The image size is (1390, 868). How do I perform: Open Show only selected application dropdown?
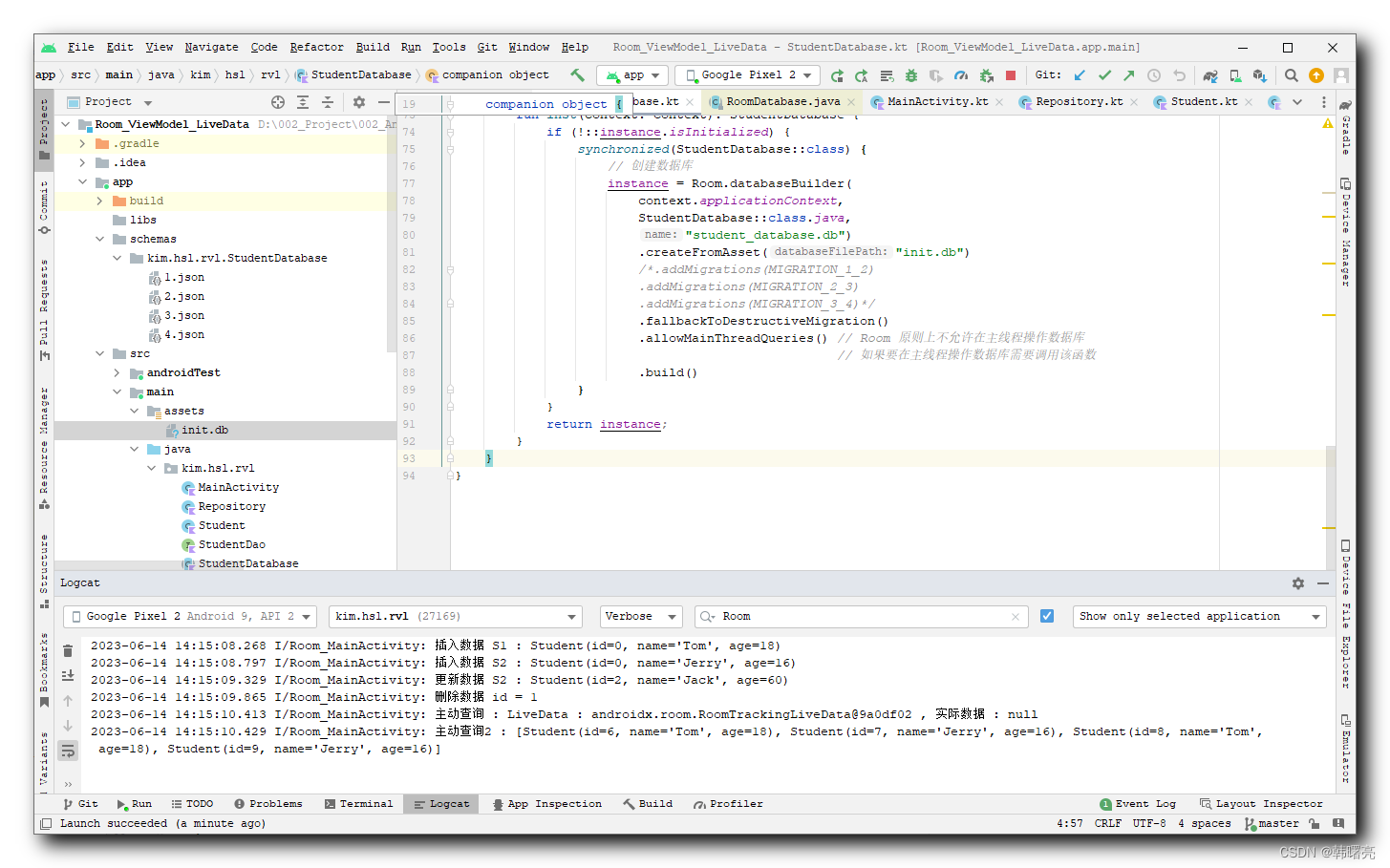[x=1199, y=617]
